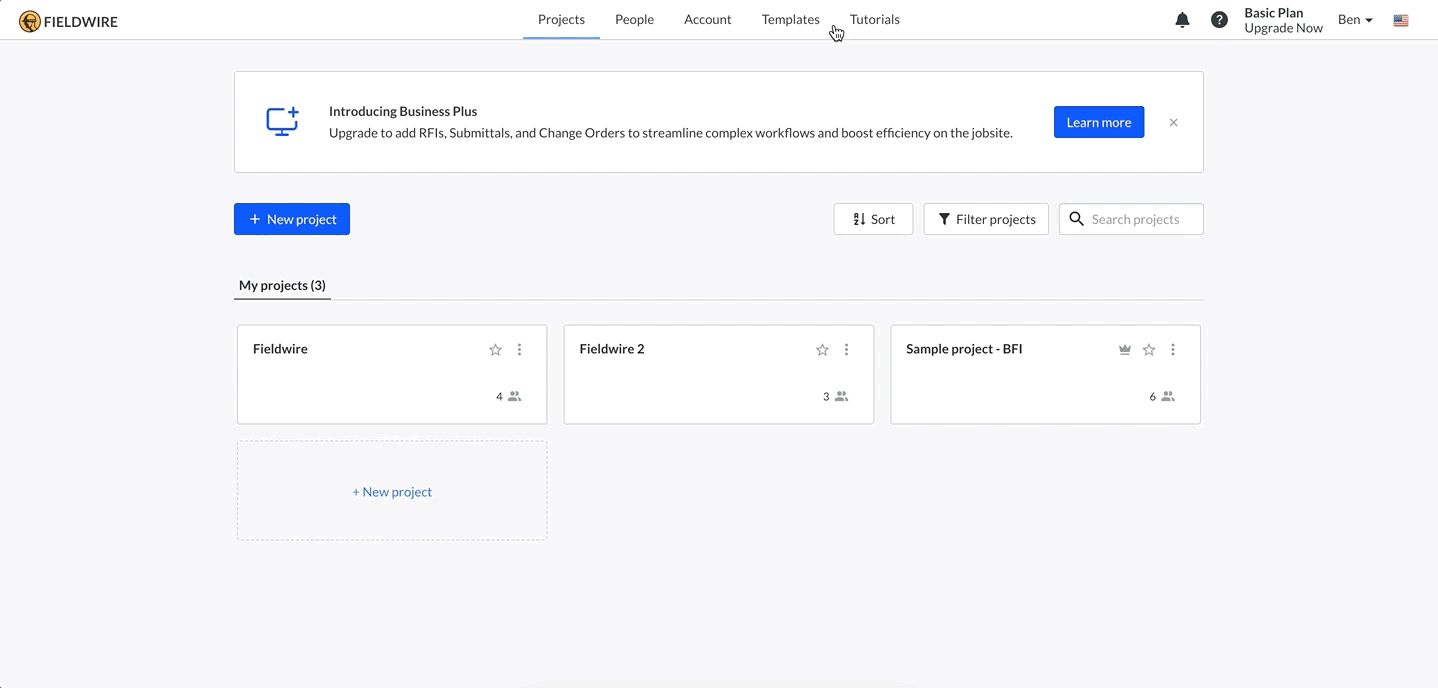This screenshot has height=688, width=1438.
Task: Click Learn more about Business Plus
Action: 1099,122
